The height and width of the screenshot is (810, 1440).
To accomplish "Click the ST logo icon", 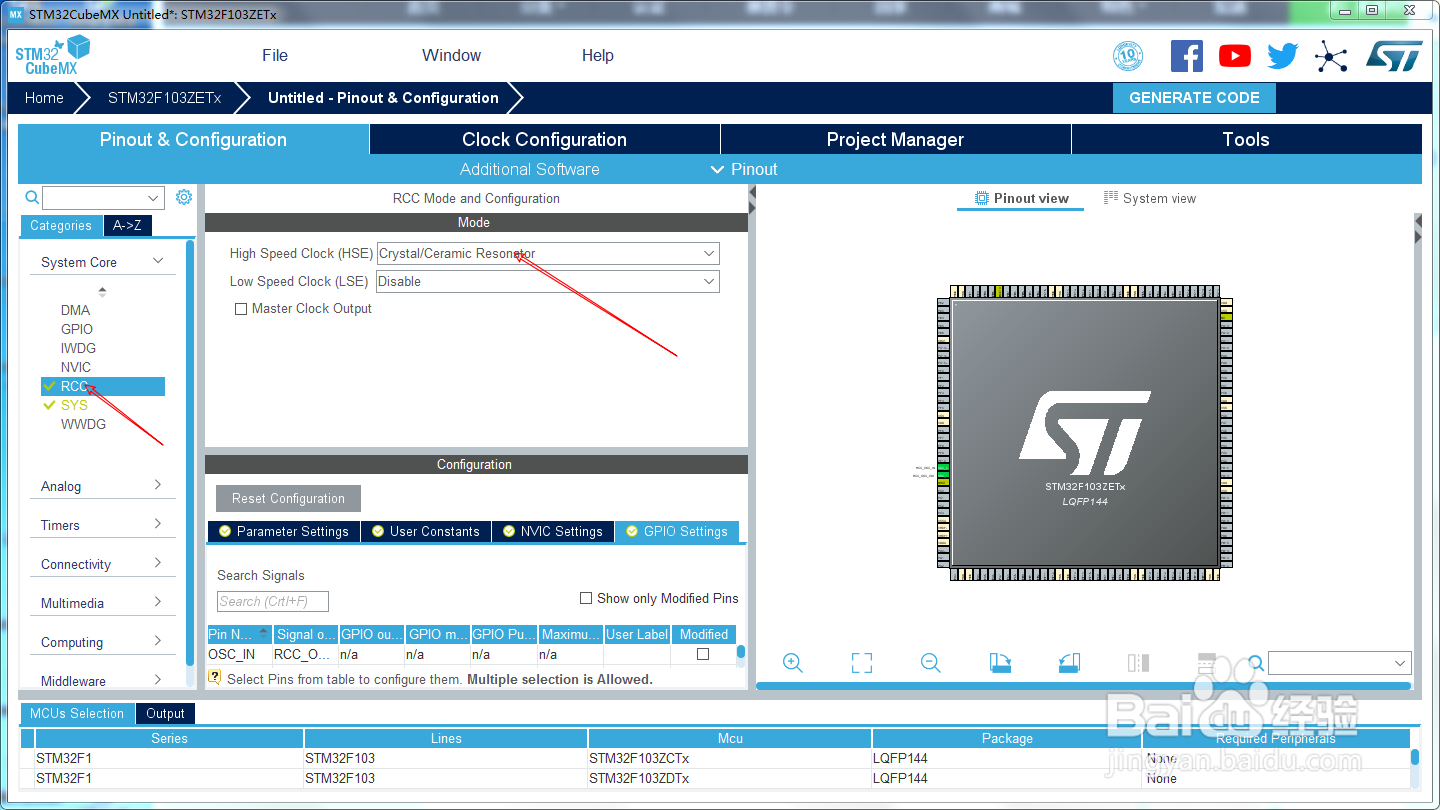I will 1394,56.
